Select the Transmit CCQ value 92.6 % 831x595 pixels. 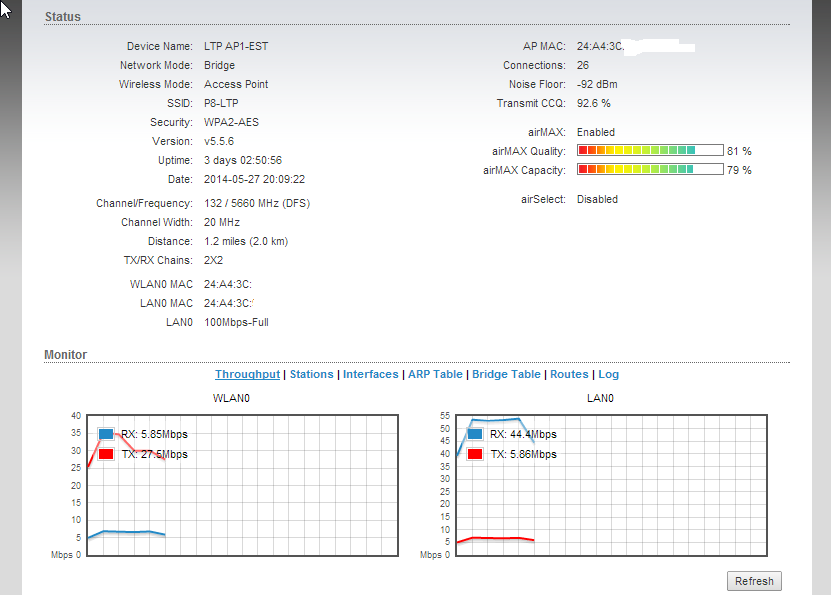(x=594, y=103)
